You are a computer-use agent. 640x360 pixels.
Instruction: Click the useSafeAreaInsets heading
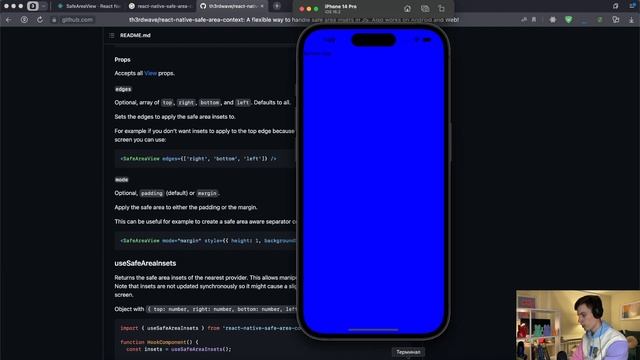[145, 263]
